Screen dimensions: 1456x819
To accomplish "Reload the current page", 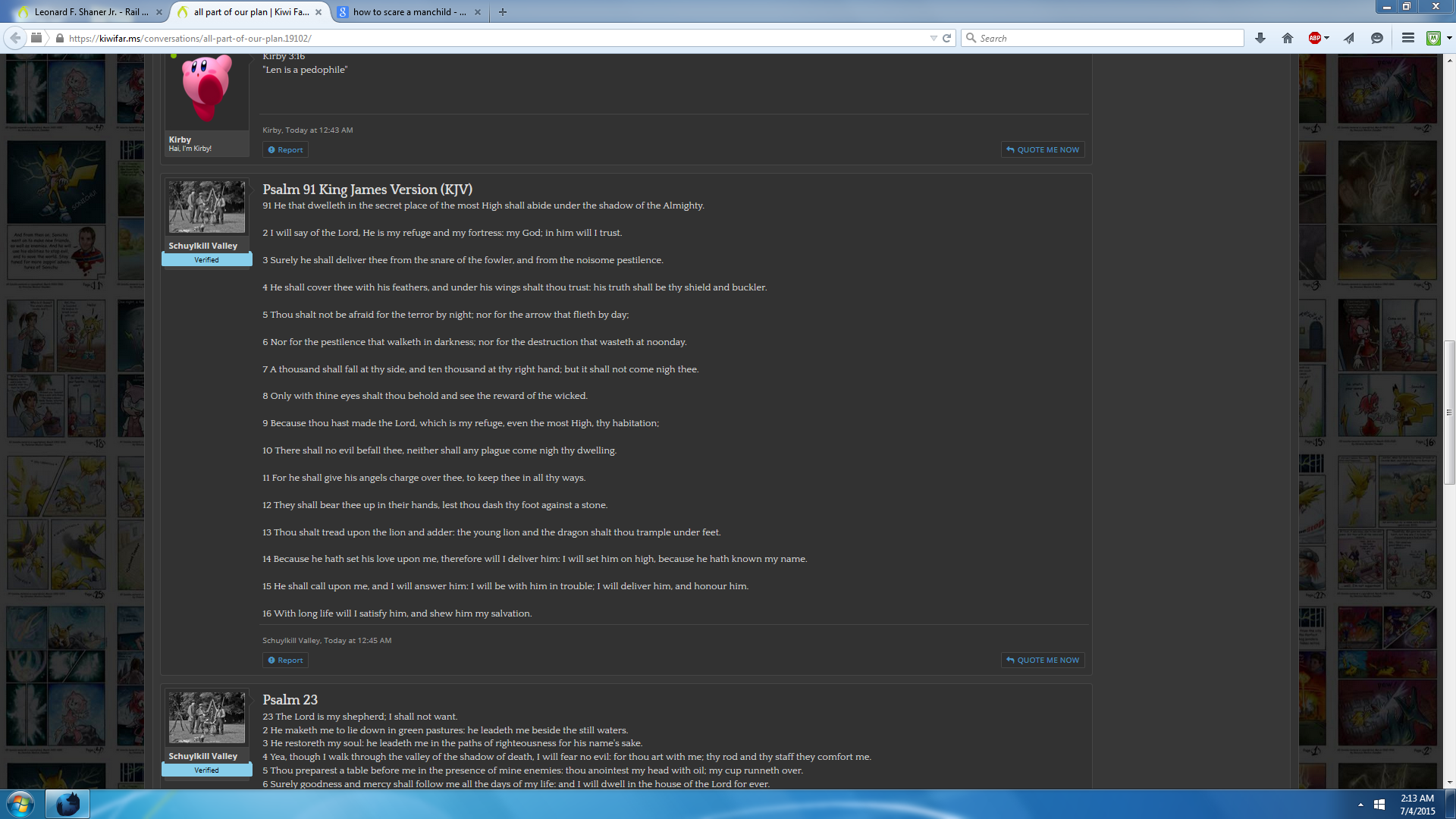I will pos(947,38).
